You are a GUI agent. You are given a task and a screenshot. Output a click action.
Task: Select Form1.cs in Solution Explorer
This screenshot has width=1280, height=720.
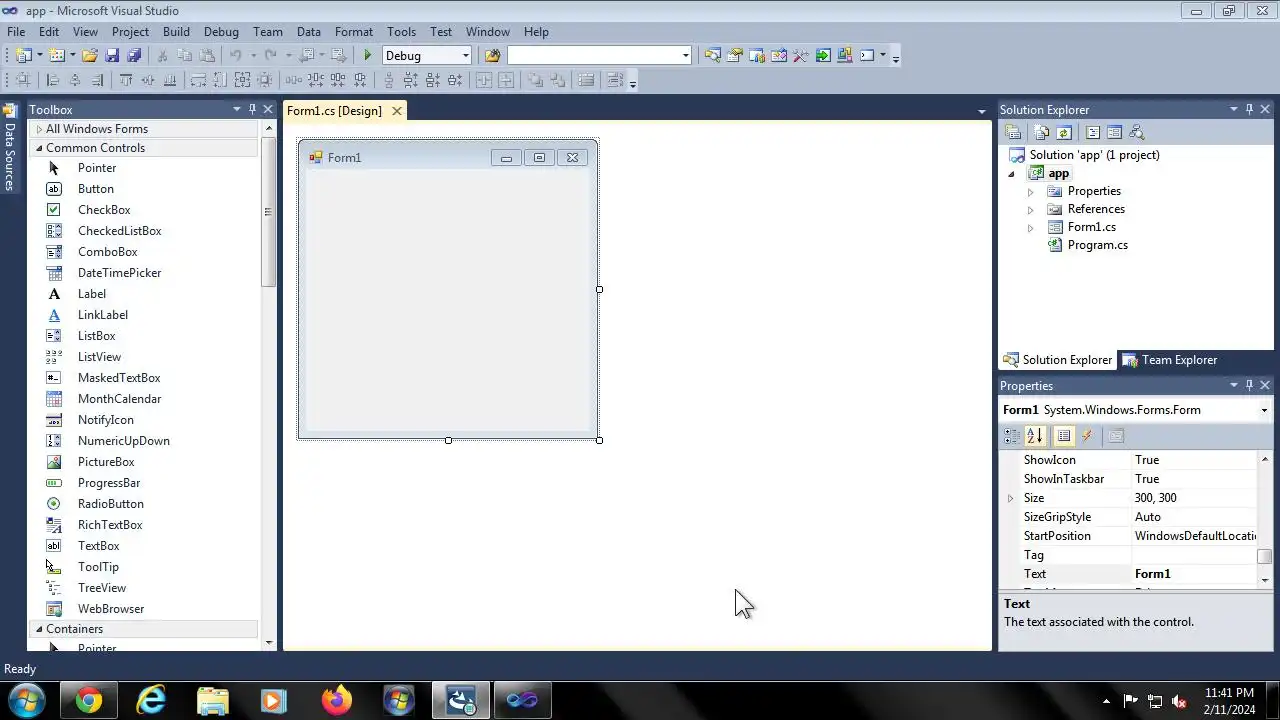coord(1091,227)
